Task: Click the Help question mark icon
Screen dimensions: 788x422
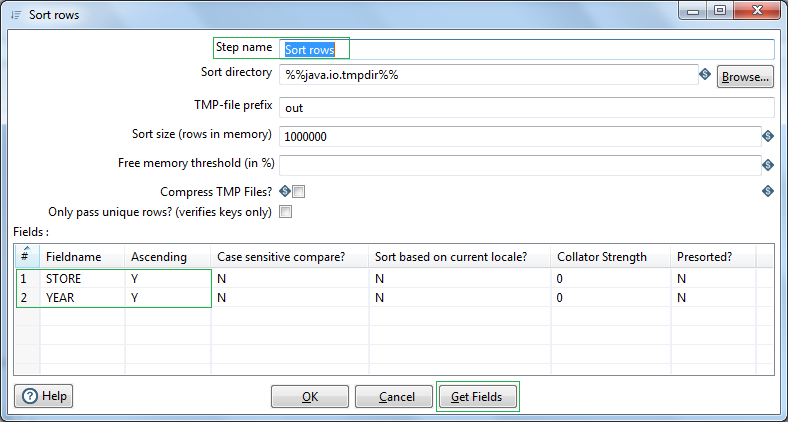Action: coord(31,396)
